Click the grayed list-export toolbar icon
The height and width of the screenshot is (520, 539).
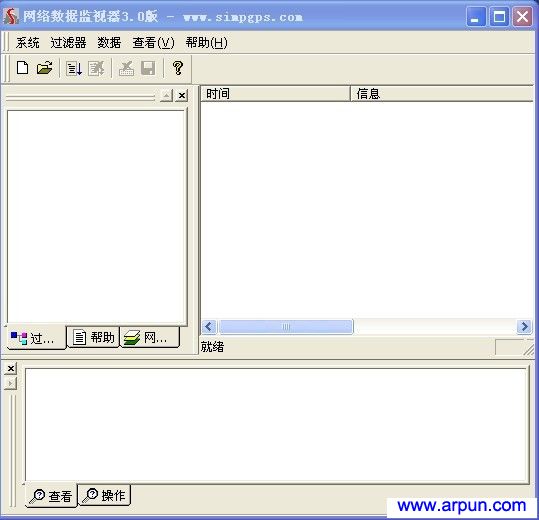96,68
